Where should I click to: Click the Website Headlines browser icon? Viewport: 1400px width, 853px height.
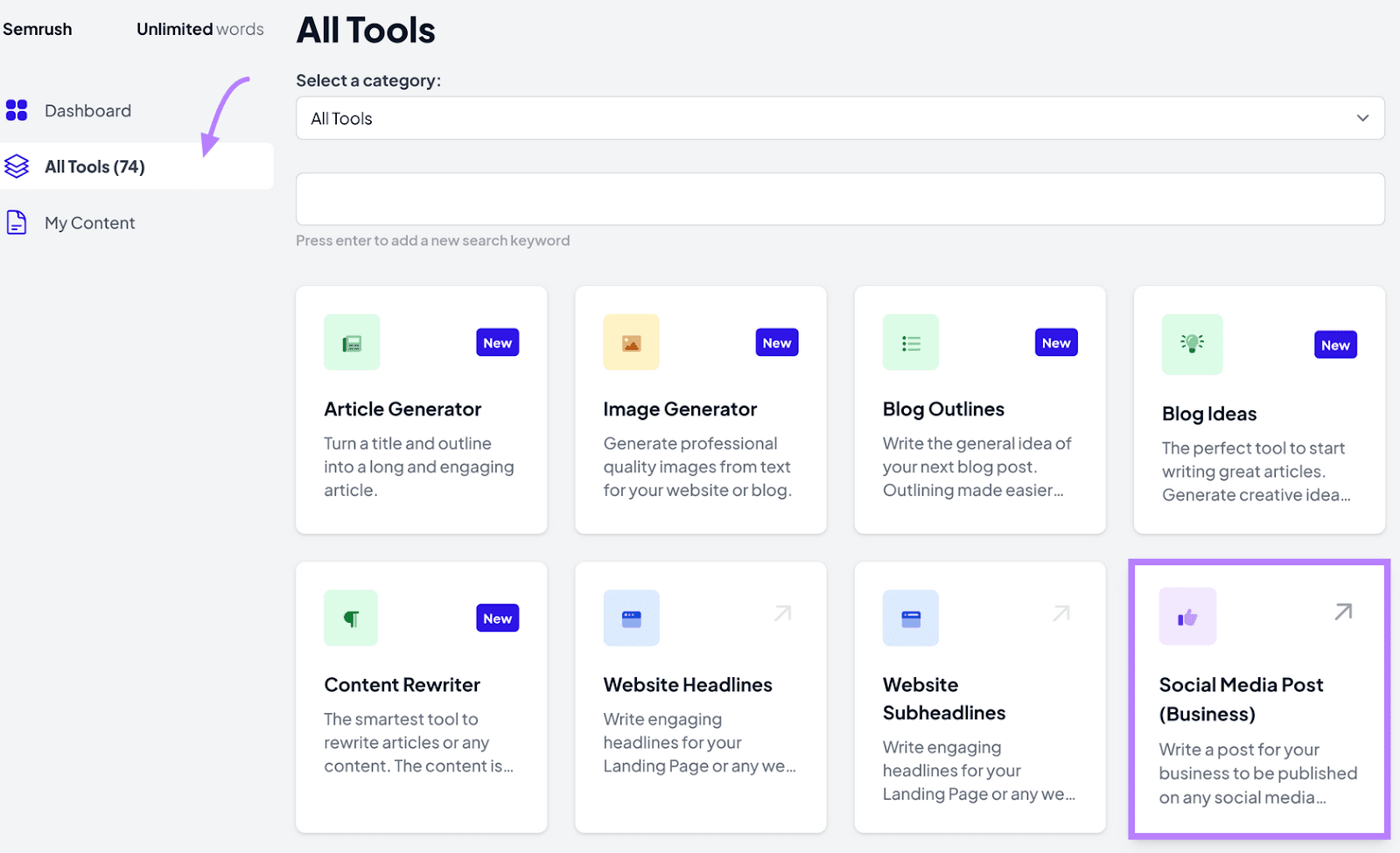pos(631,618)
